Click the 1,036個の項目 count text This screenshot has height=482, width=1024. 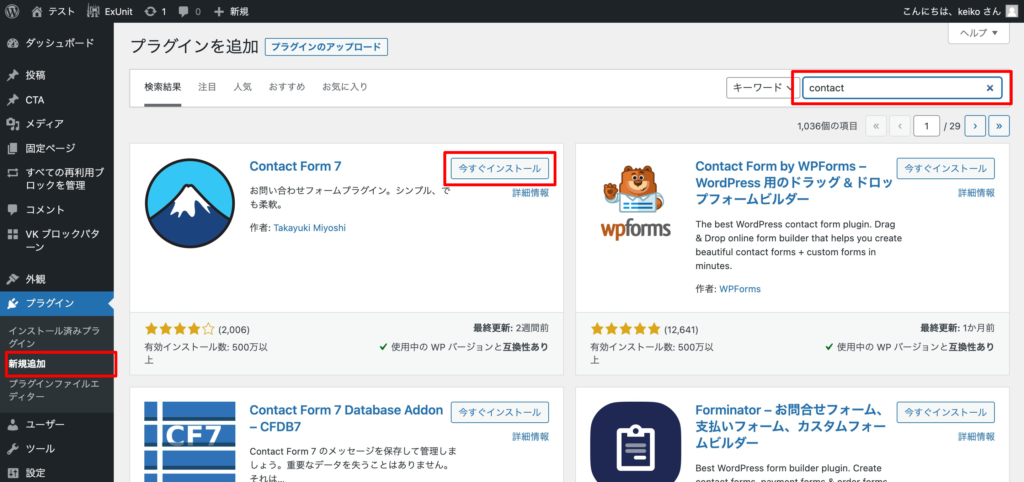(827, 126)
